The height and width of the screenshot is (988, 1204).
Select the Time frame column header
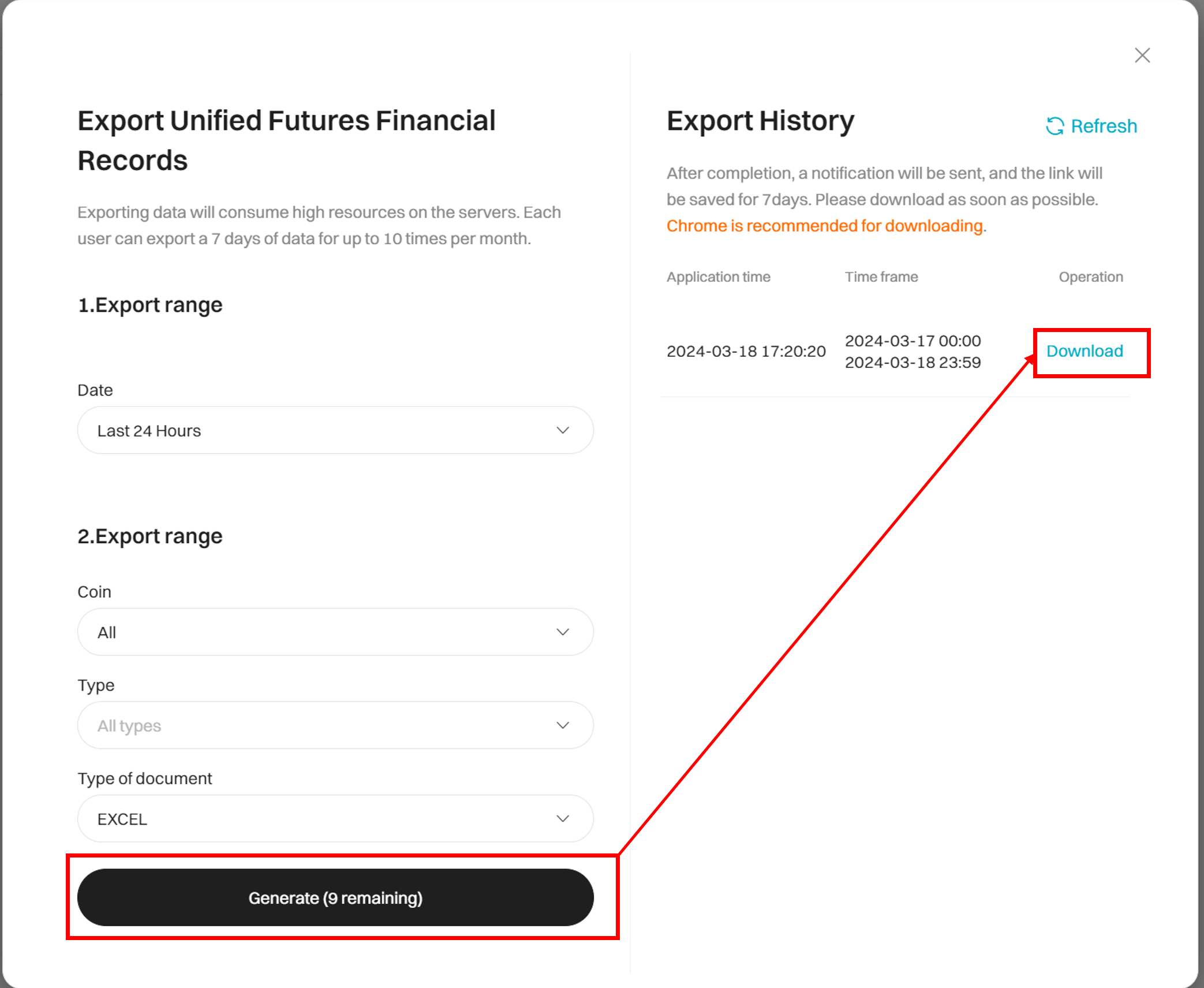click(881, 277)
